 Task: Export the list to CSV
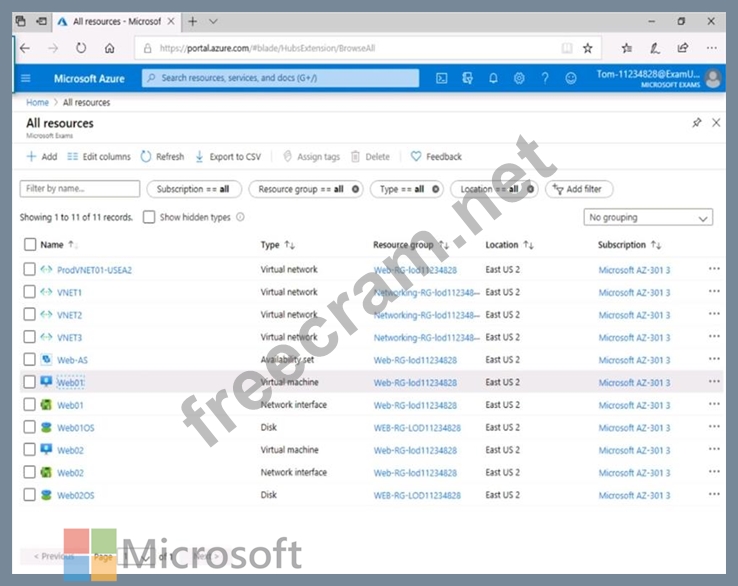(x=228, y=157)
